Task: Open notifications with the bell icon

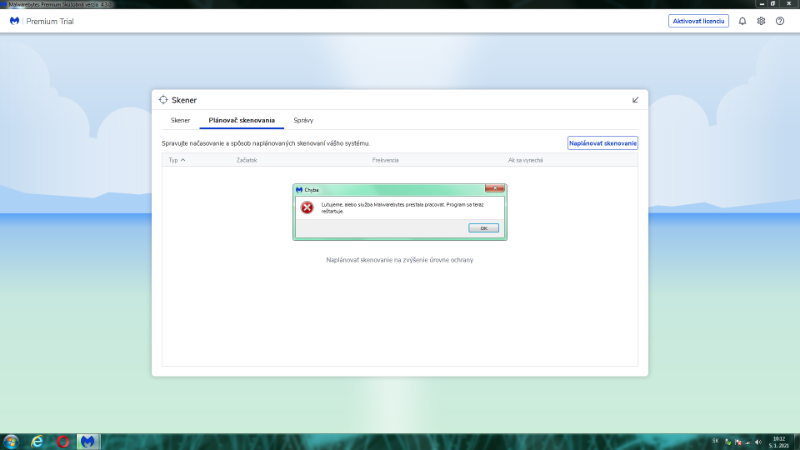Action: (742, 21)
